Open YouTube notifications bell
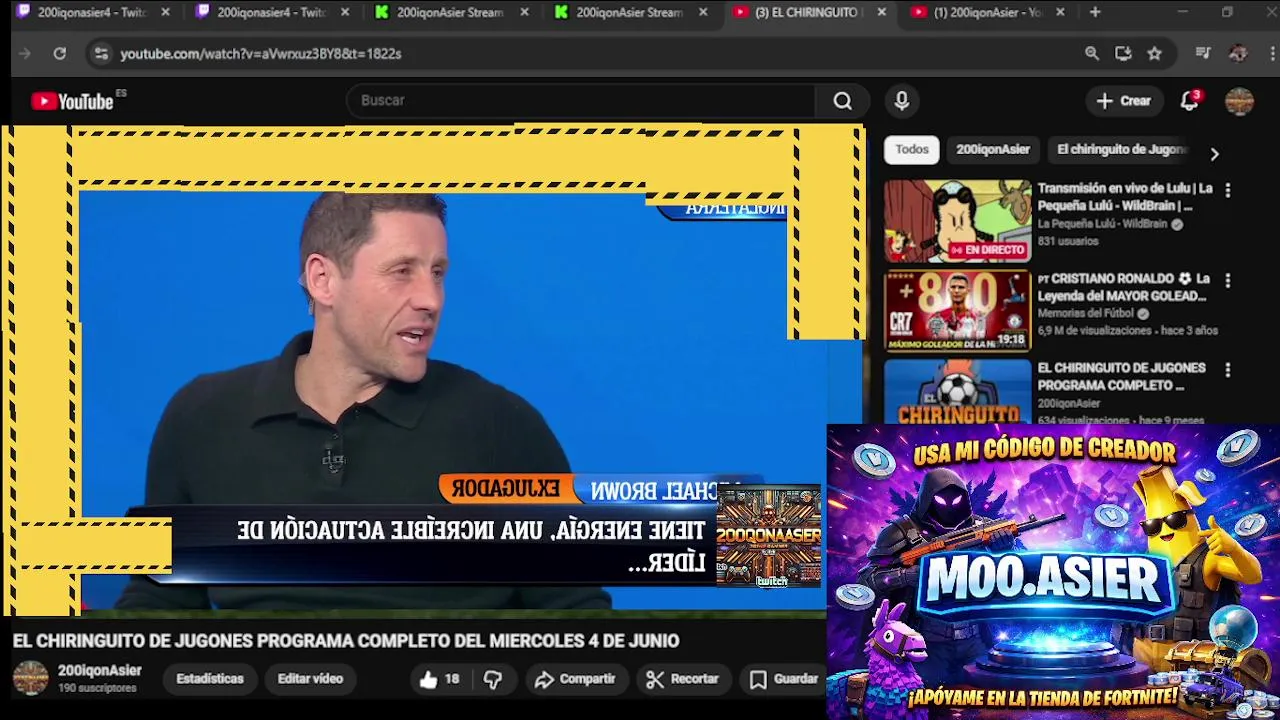This screenshot has width=1280, height=720. coord(1189,101)
